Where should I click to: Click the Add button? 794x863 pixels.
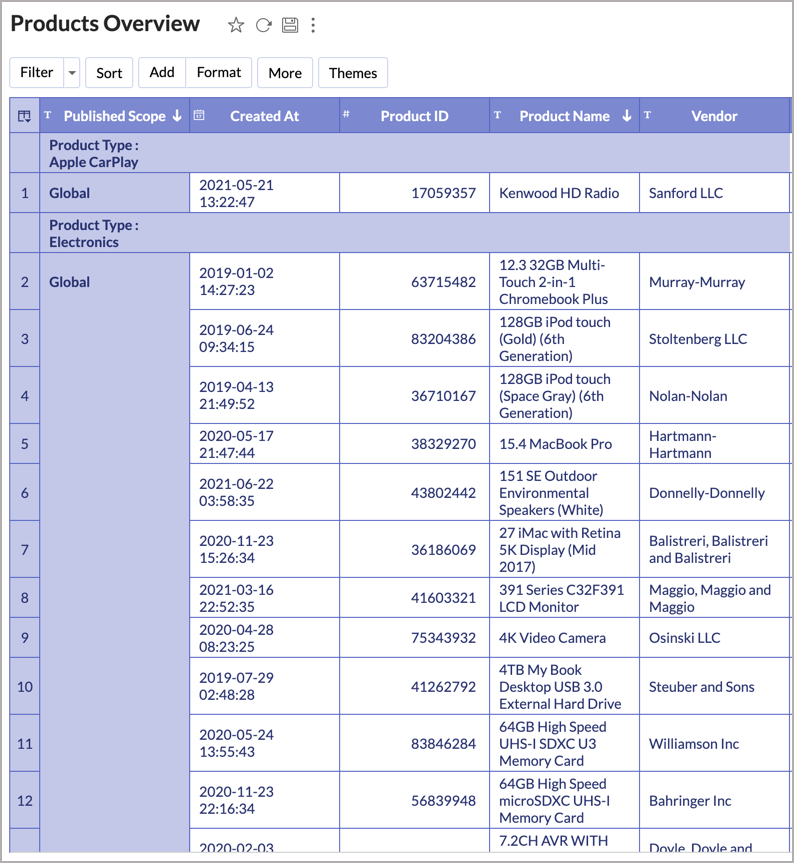pos(162,73)
